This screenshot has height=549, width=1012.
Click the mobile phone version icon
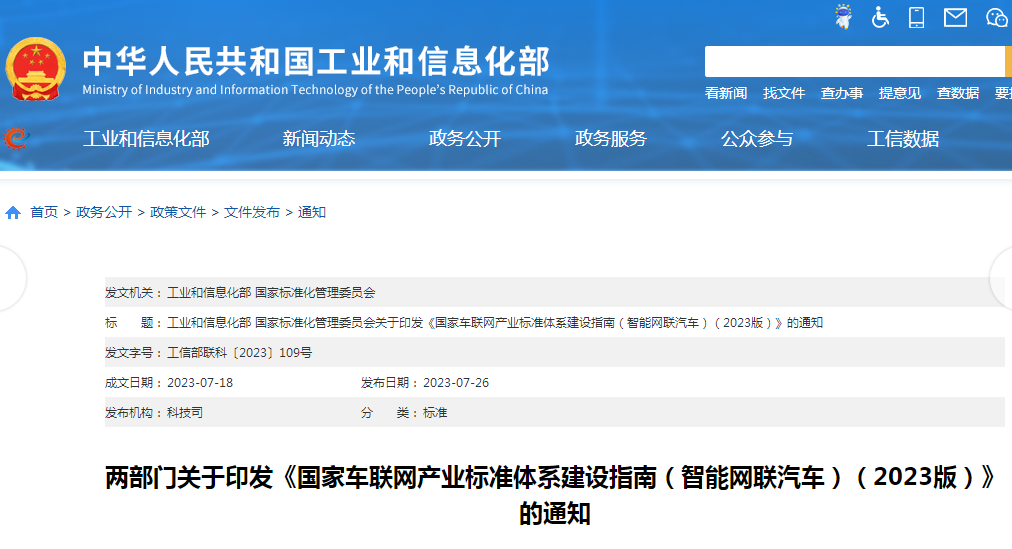tap(916, 17)
